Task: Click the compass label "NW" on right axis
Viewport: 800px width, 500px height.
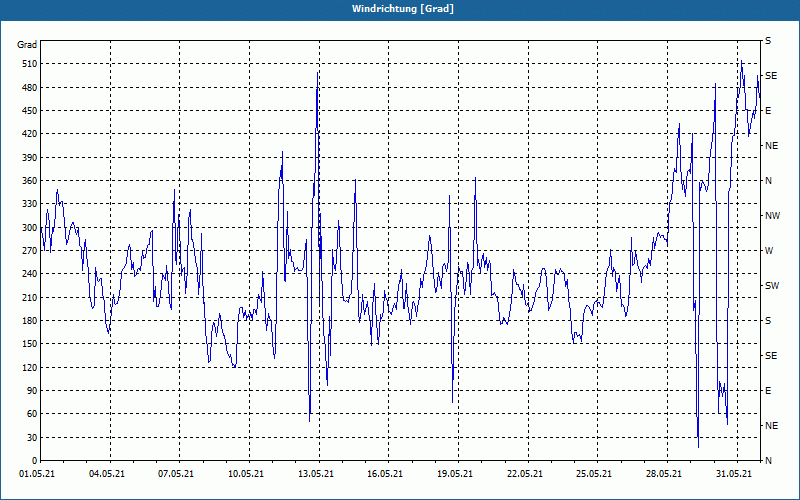Action: click(x=772, y=216)
